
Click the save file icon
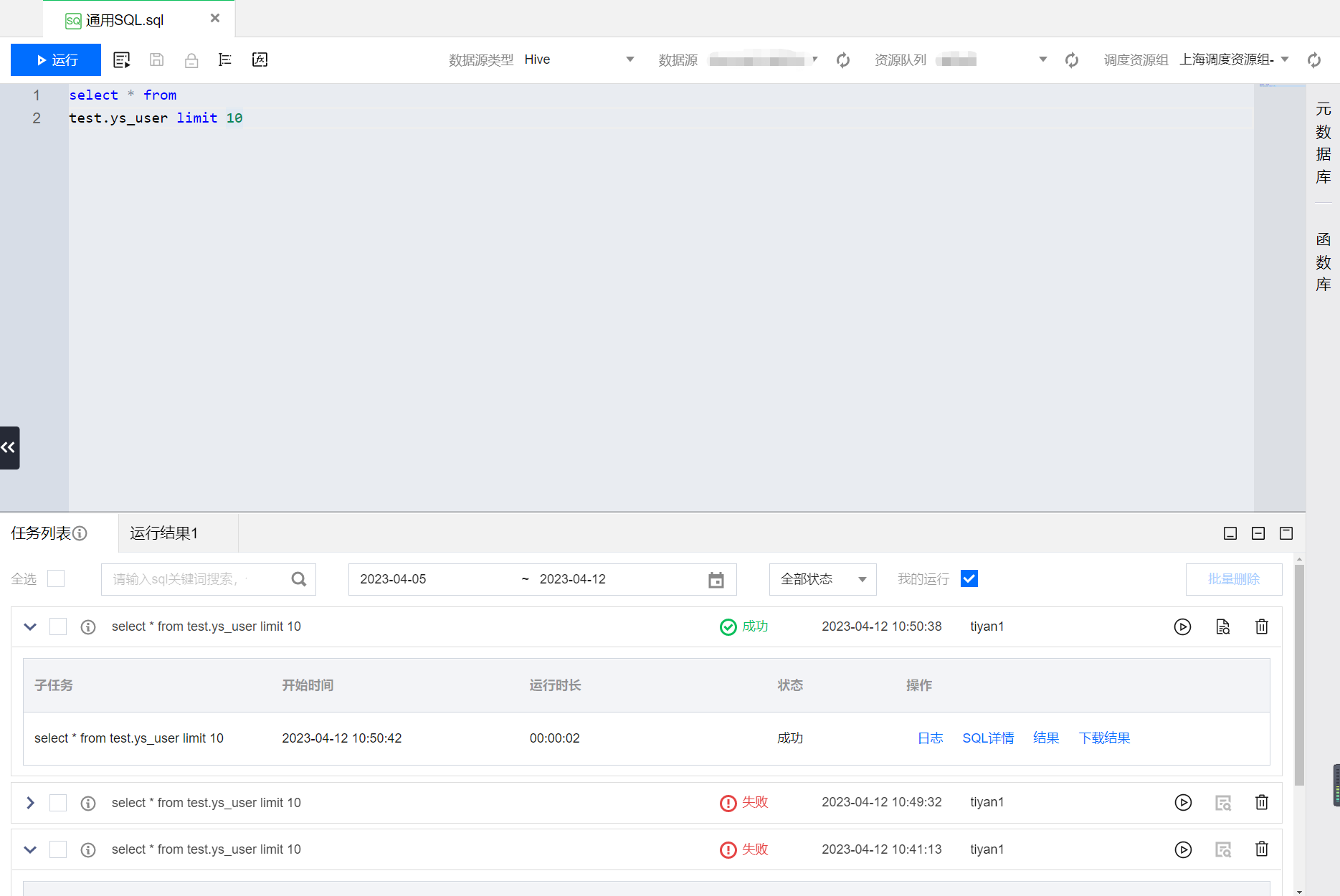(x=156, y=60)
